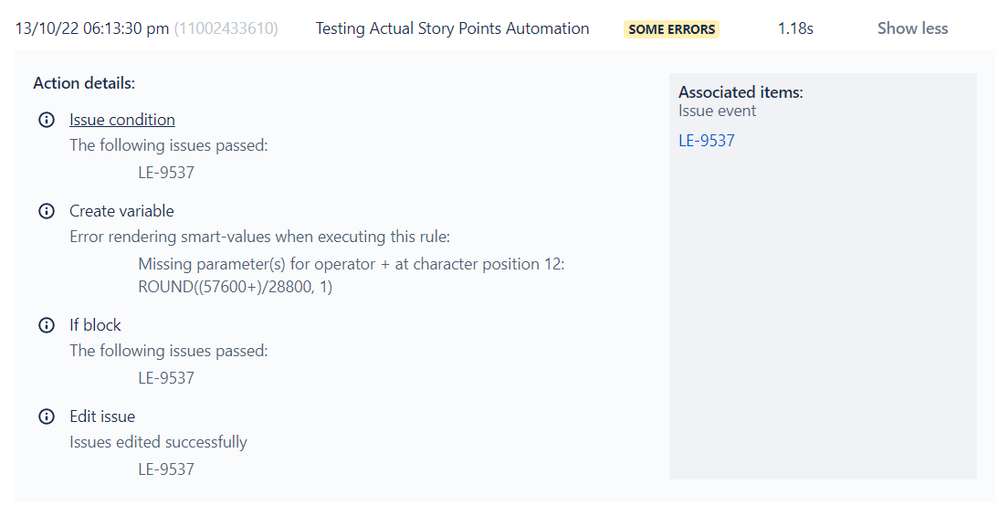
Task: Open LE-9537 link under Associated items
Action: click(x=706, y=141)
